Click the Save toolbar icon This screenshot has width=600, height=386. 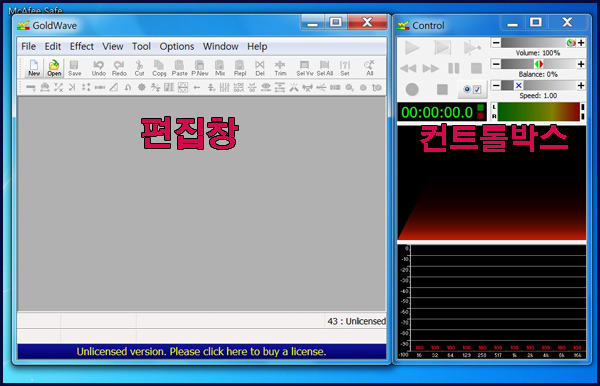click(x=75, y=68)
